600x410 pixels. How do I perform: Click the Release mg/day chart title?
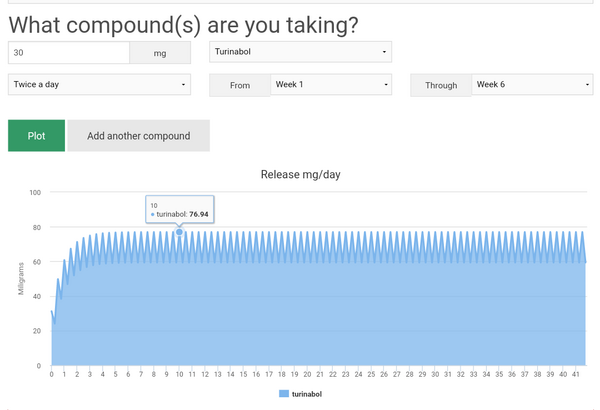tap(300, 175)
